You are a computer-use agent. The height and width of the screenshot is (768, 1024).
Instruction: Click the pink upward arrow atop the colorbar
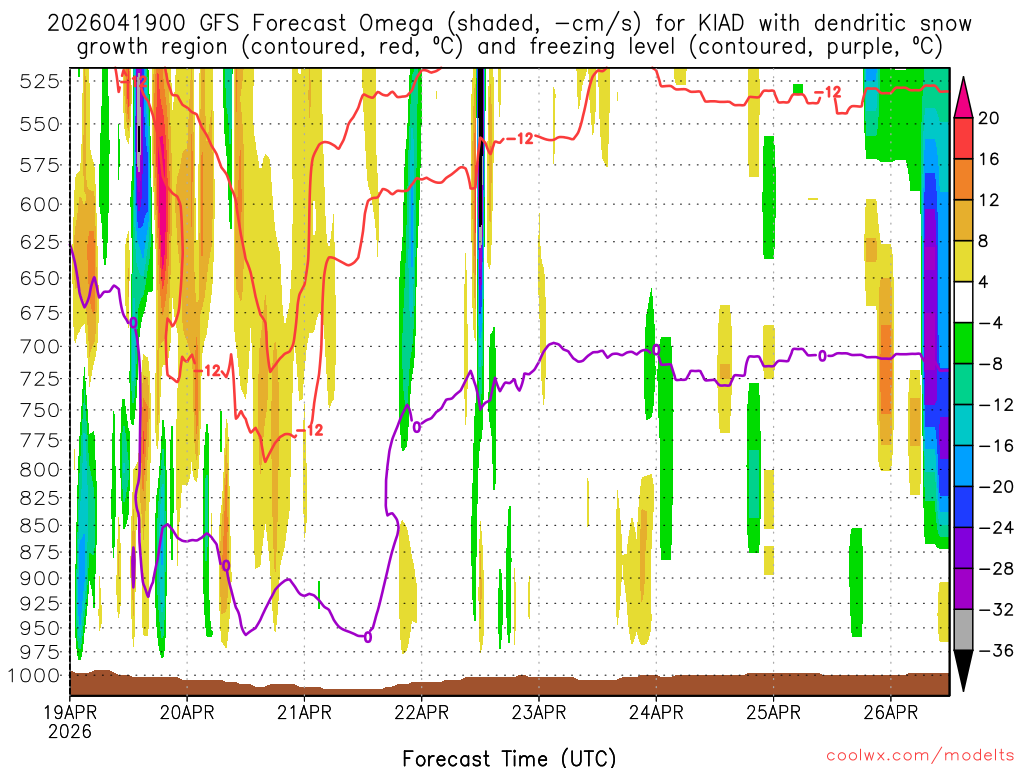(963, 98)
